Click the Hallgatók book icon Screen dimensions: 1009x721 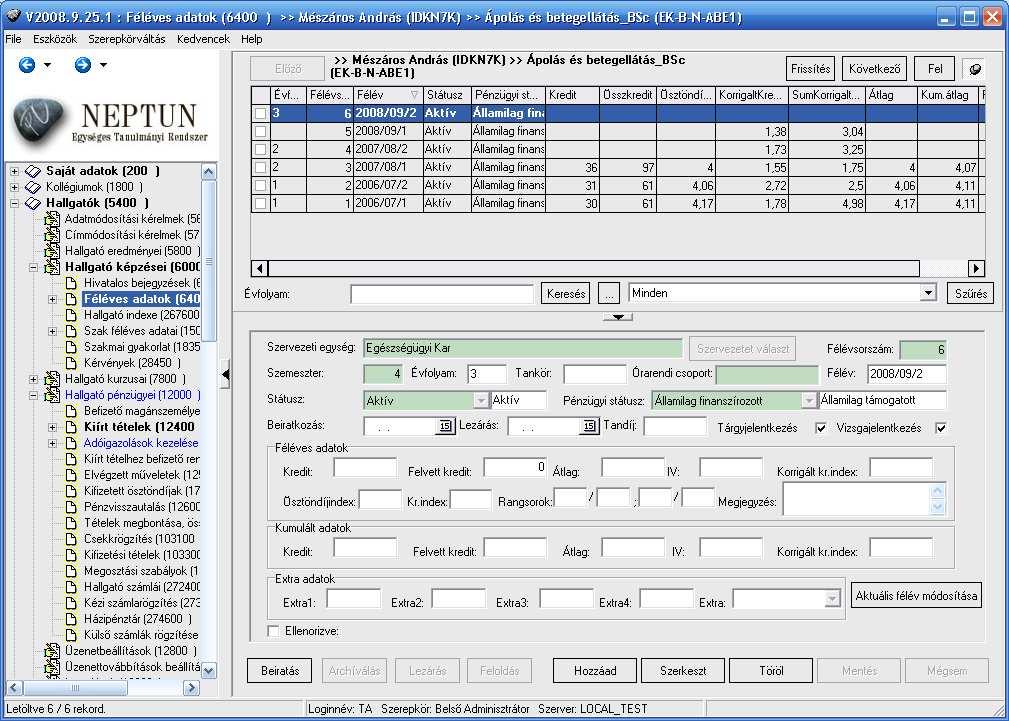tap(33, 203)
